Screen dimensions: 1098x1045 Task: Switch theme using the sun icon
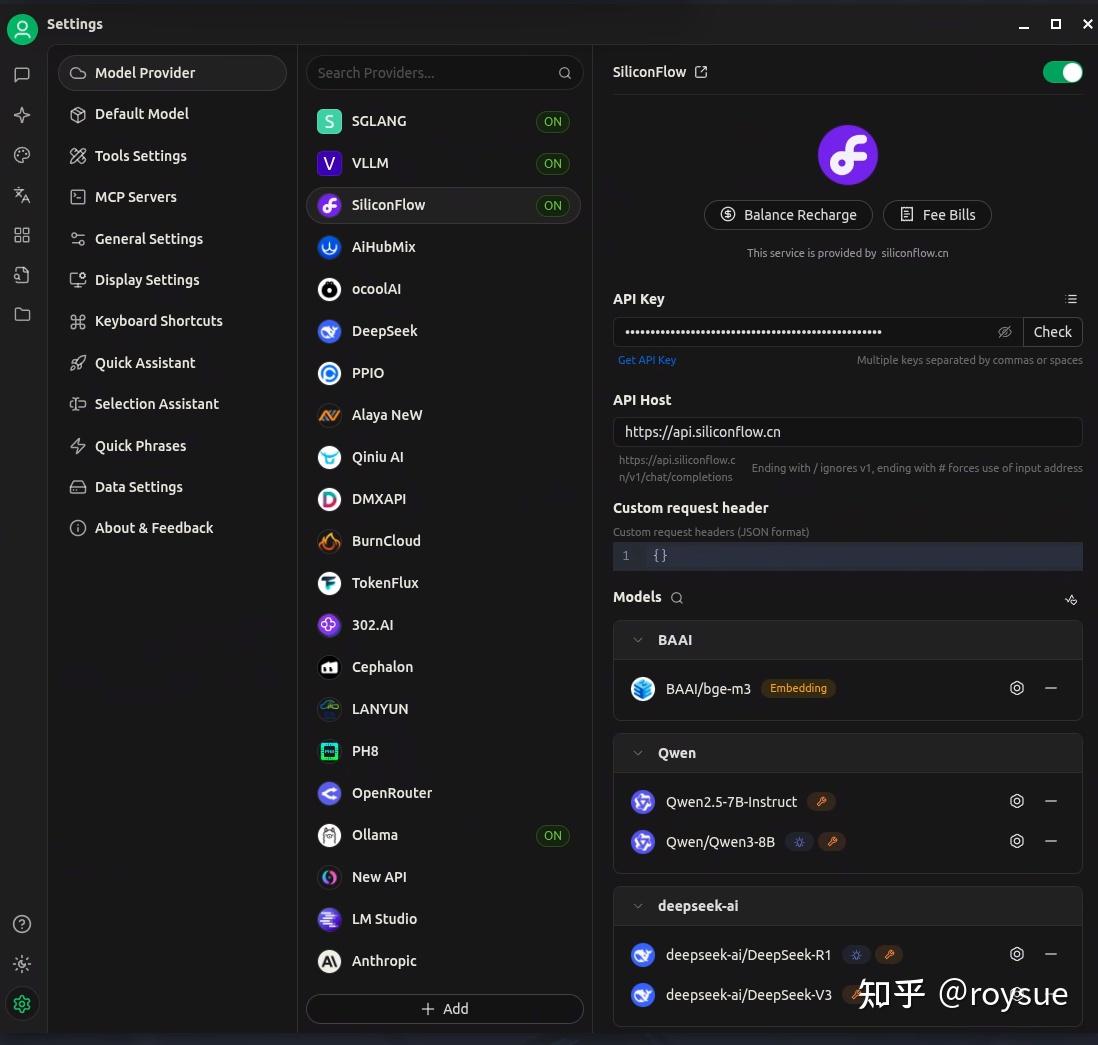coord(22,964)
